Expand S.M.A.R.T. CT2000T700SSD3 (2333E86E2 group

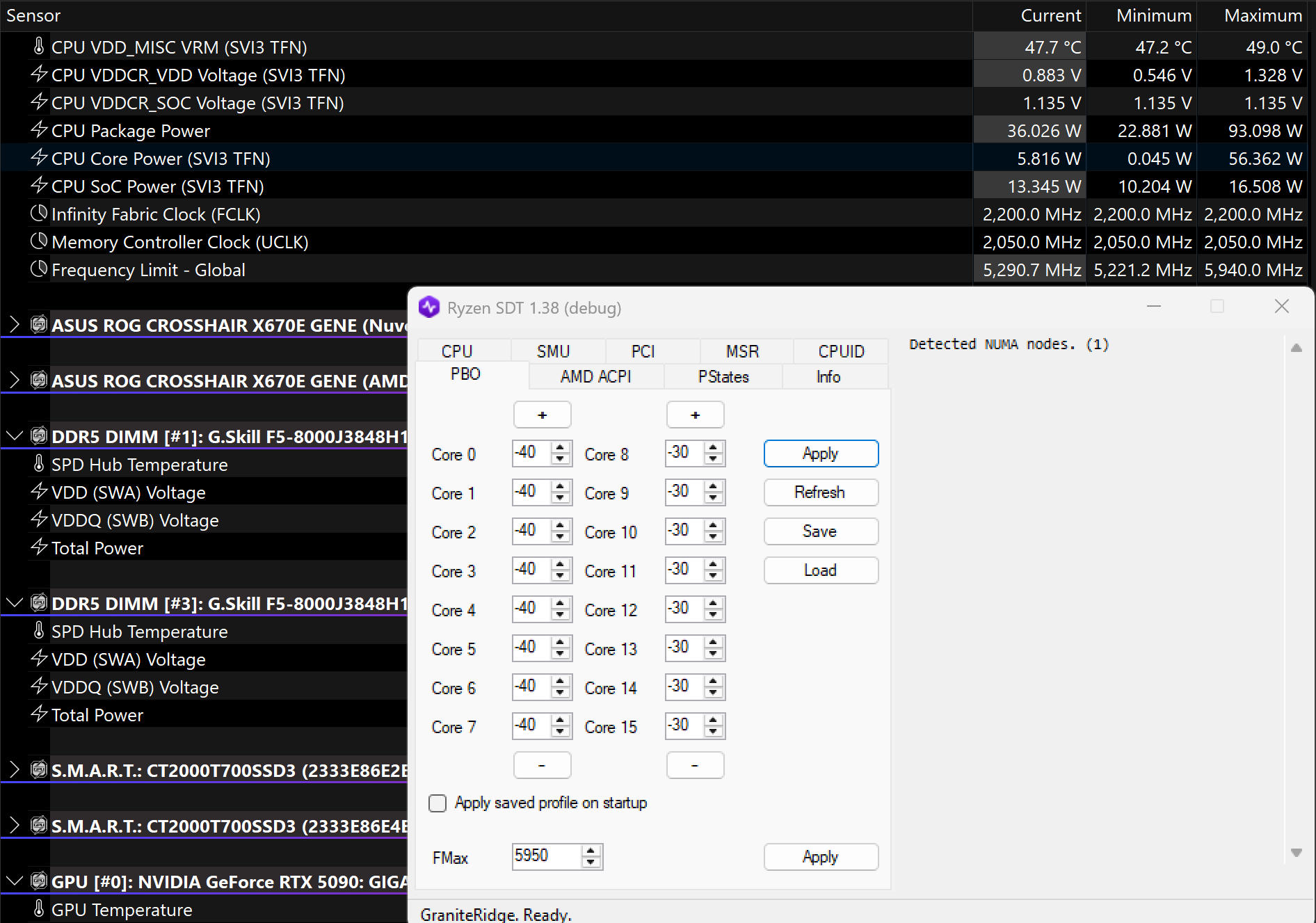[14, 769]
